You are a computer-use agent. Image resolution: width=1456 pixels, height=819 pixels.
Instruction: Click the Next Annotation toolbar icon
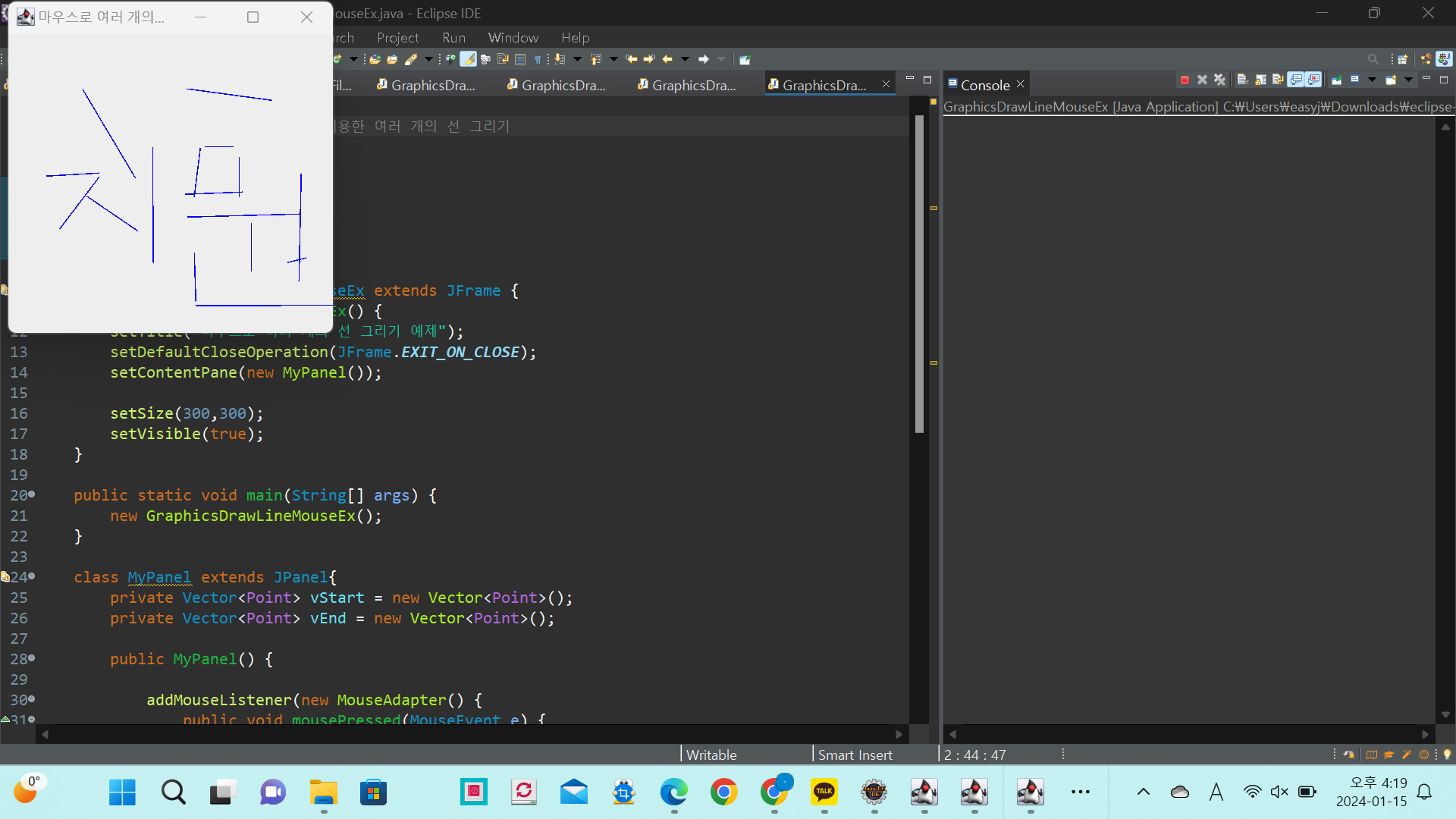(x=560, y=59)
